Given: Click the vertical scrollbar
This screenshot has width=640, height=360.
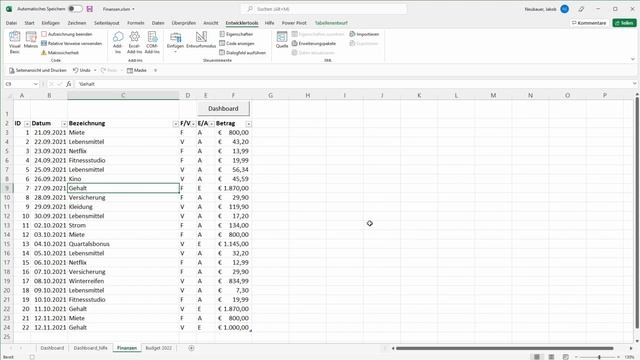Looking at the screenshot, I should (x=637, y=212).
